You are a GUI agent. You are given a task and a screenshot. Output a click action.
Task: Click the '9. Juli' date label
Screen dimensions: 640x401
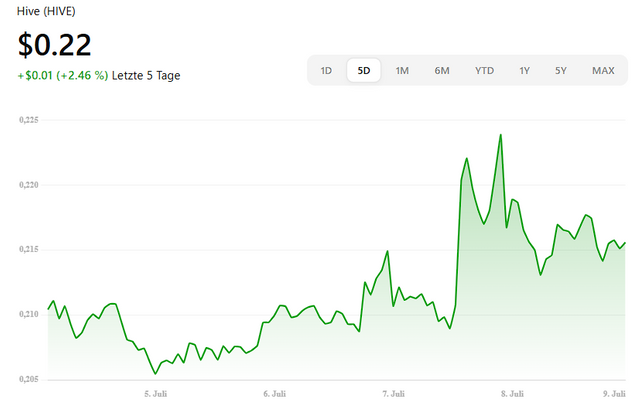614,394
